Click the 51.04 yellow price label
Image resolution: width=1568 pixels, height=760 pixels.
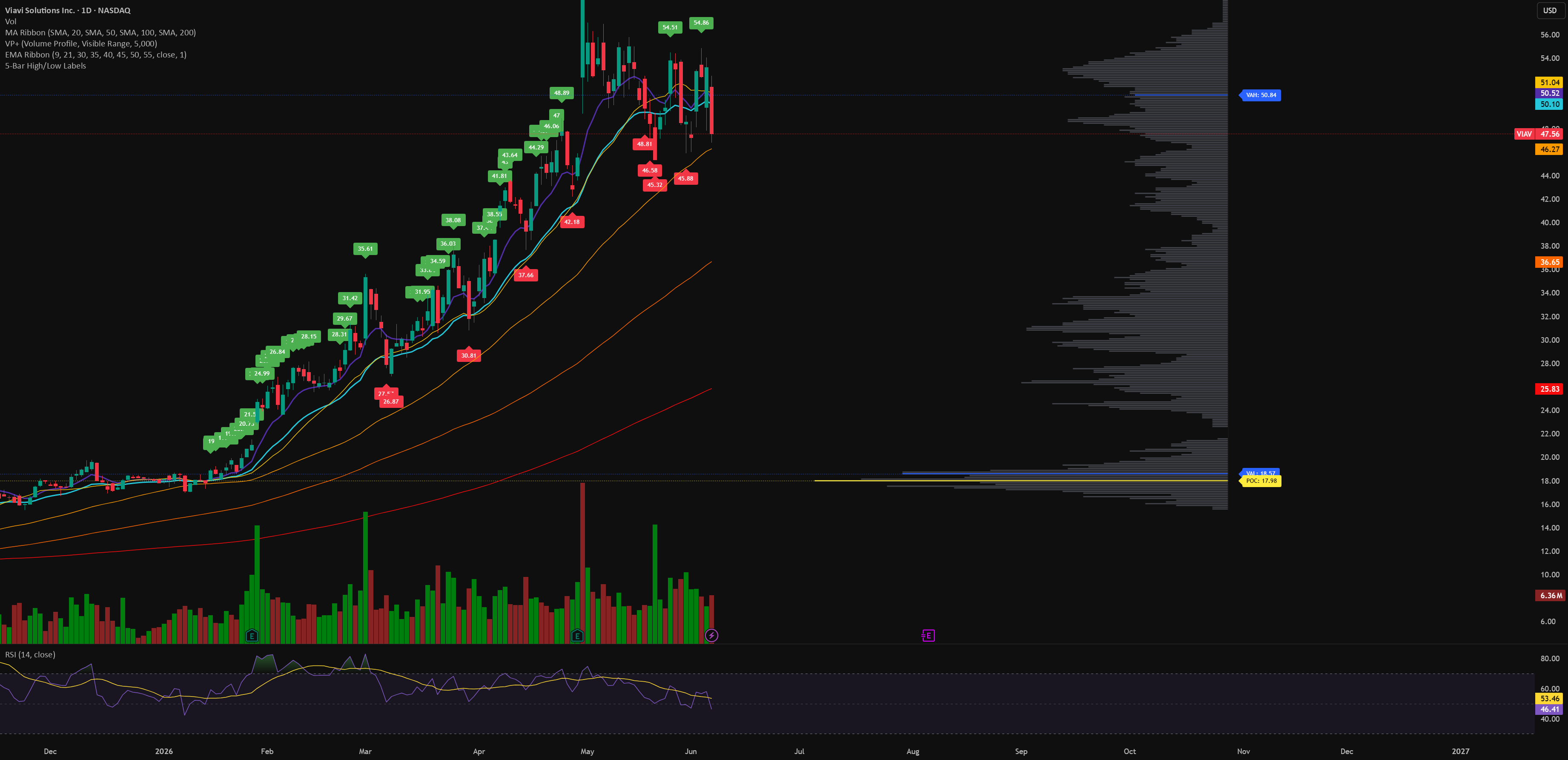1549,82
